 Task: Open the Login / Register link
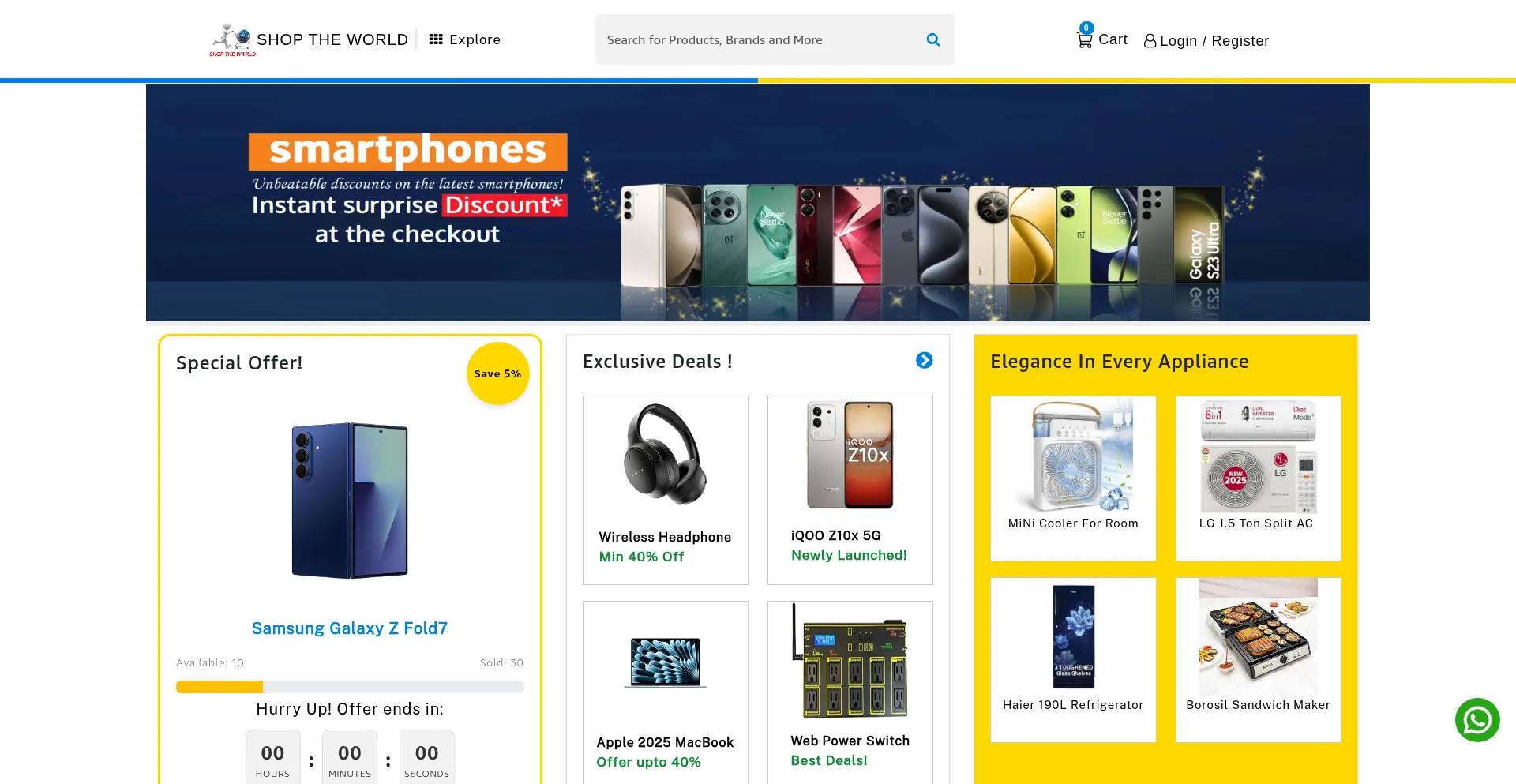pyautogui.click(x=1214, y=41)
